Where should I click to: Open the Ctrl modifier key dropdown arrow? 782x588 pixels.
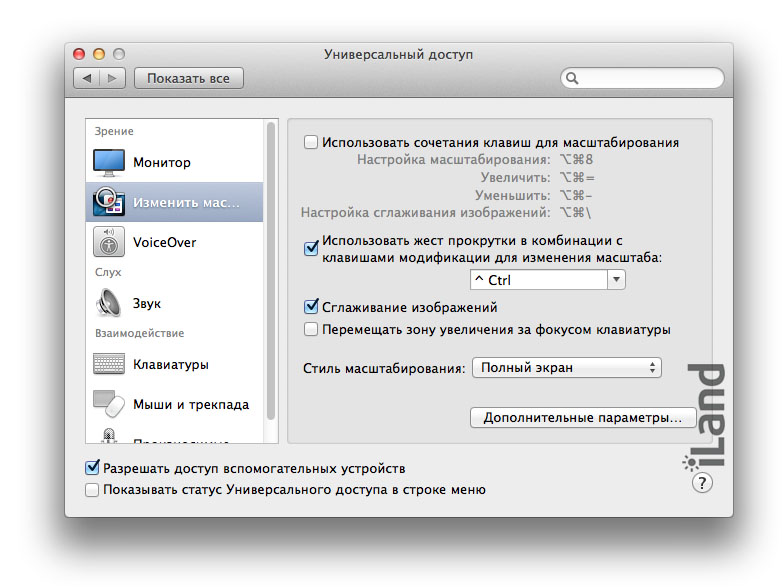tap(616, 281)
